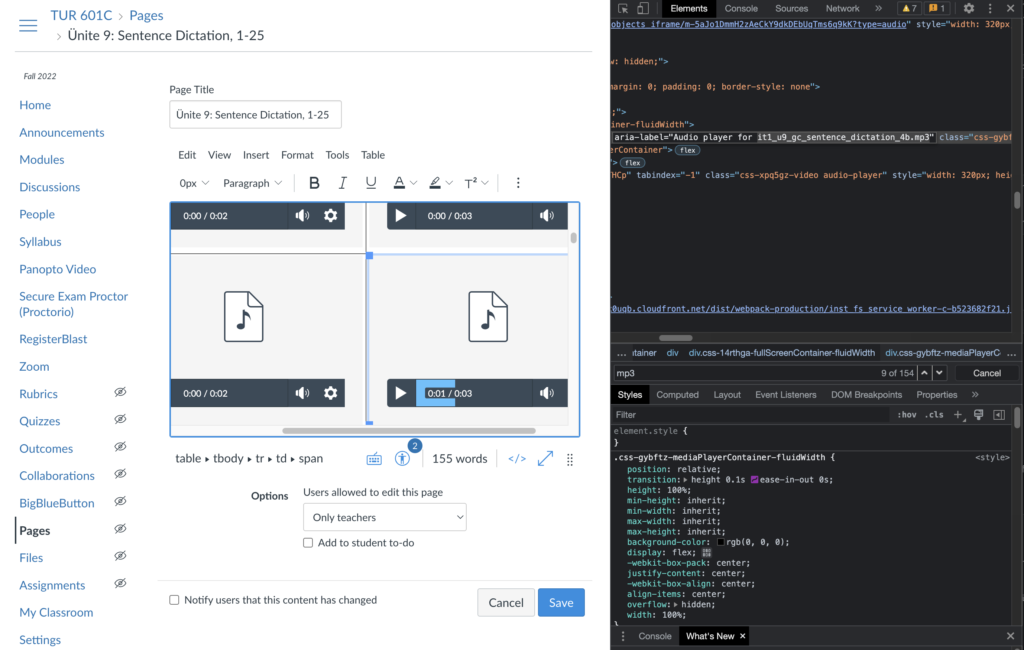
Task: Check Notify users that content has changed
Action: click(174, 600)
